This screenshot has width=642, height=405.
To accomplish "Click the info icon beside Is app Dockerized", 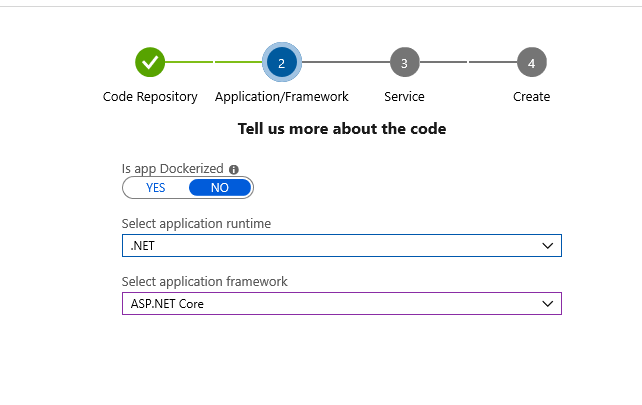I will coord(234,170).
